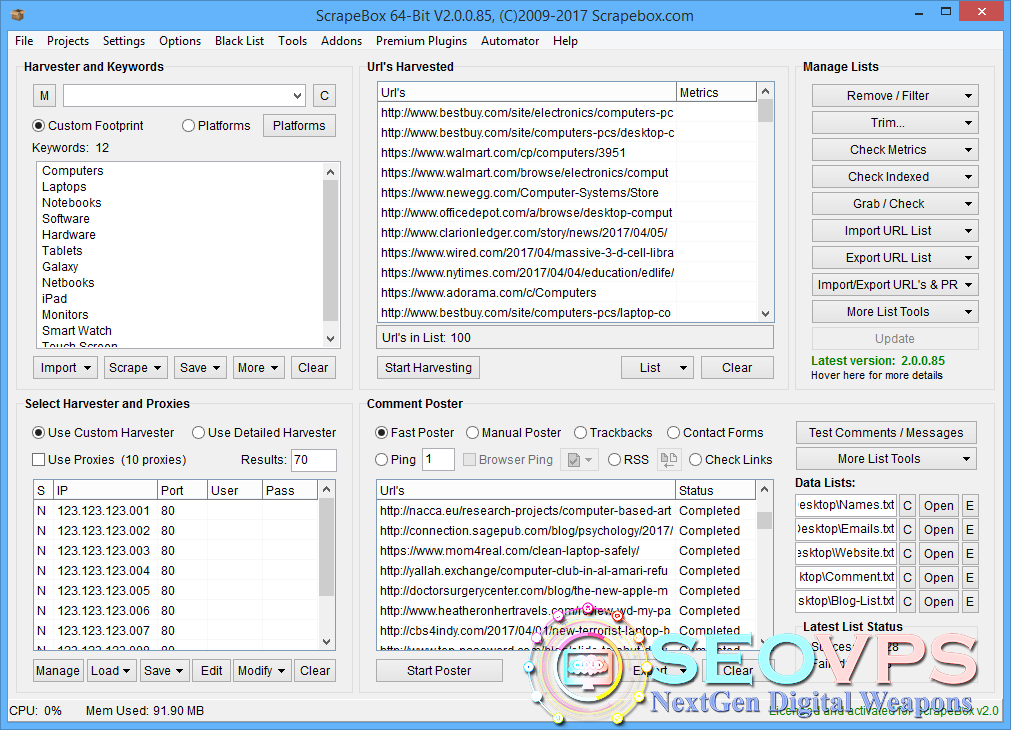
Task: Click the Ping count input field
Action: tap(438, 460)
